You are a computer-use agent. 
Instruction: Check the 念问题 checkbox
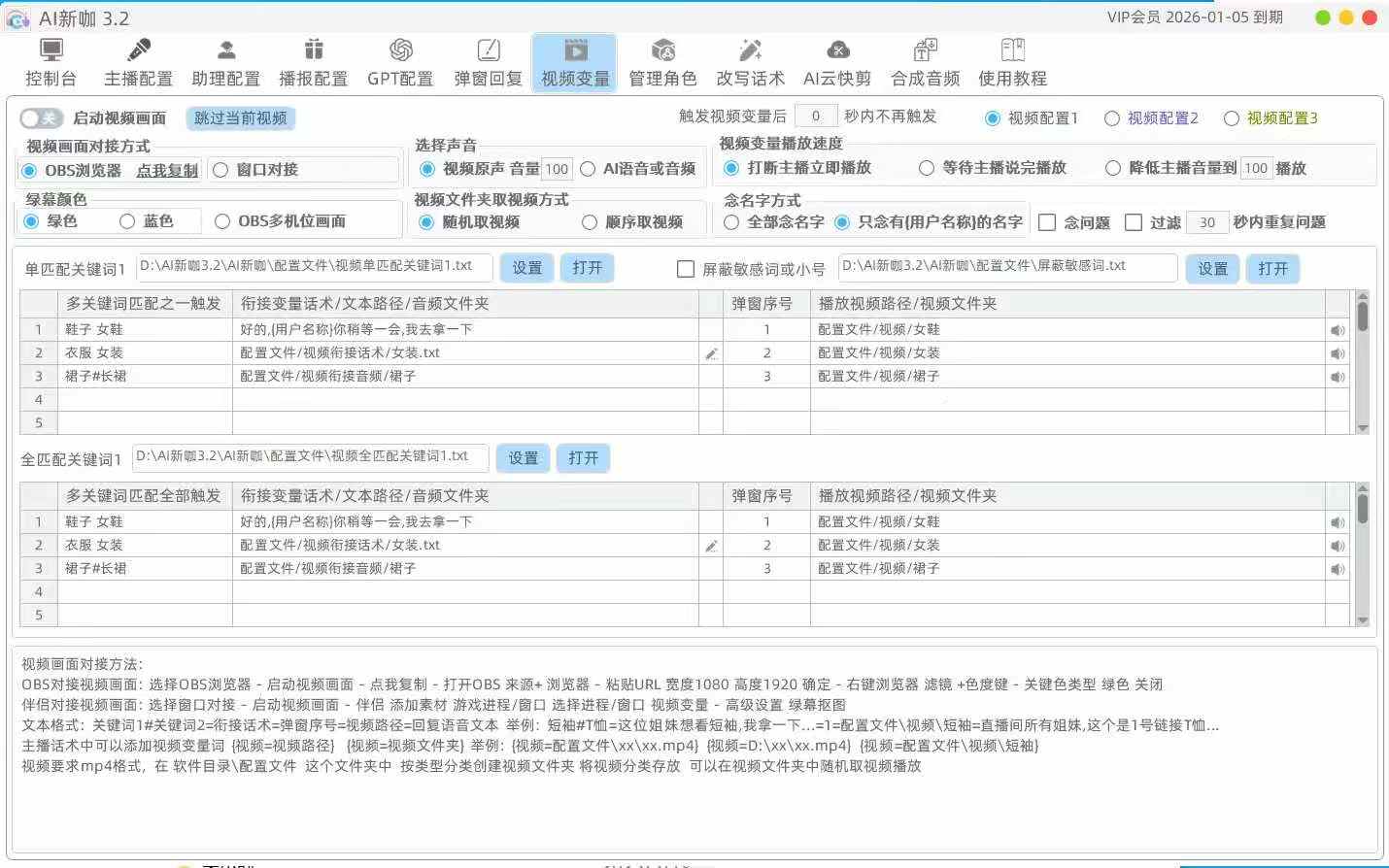[x=1047, y=222]
